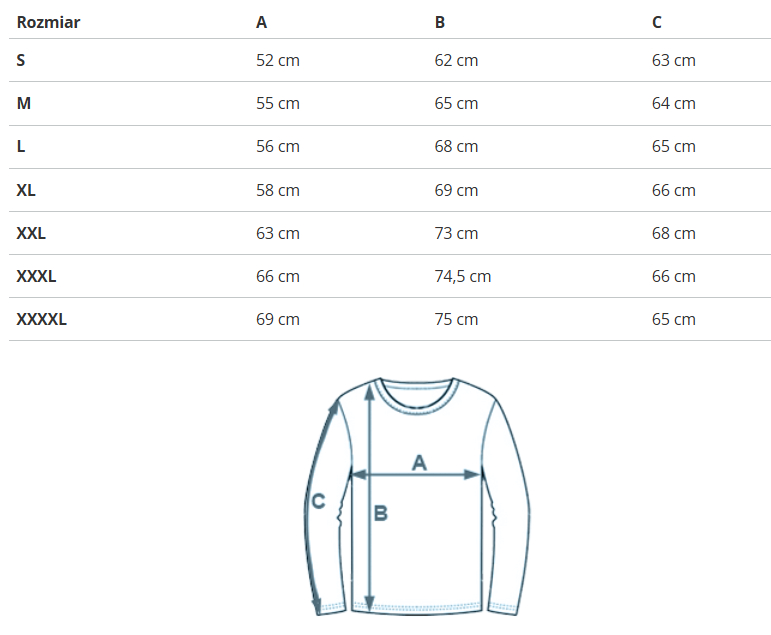The image size is (771, 635).
Task: Click the sleeve-length arrow on the diagram
Action: 321,540
